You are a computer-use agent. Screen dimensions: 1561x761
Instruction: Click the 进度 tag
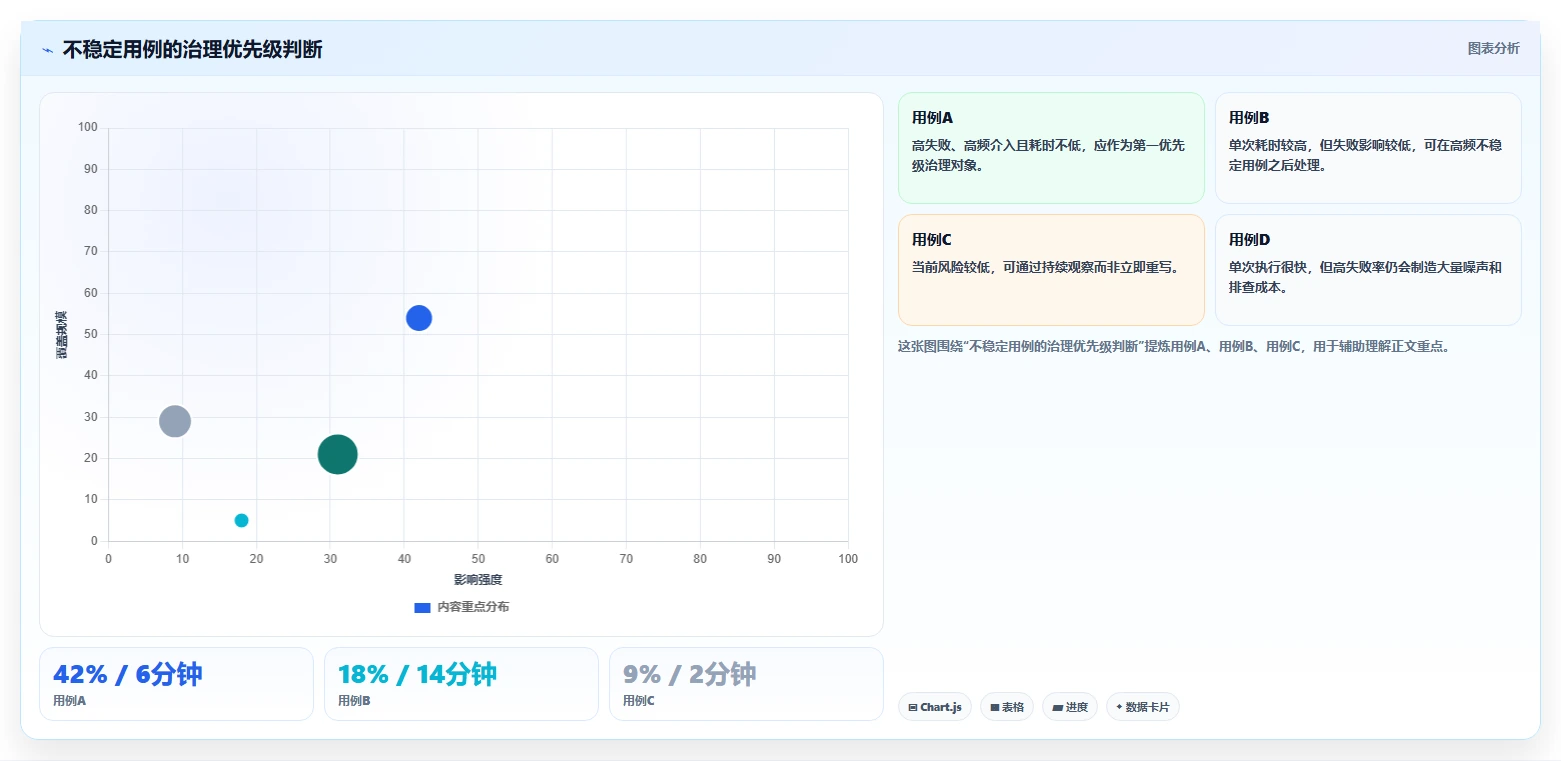point(1070,707)
